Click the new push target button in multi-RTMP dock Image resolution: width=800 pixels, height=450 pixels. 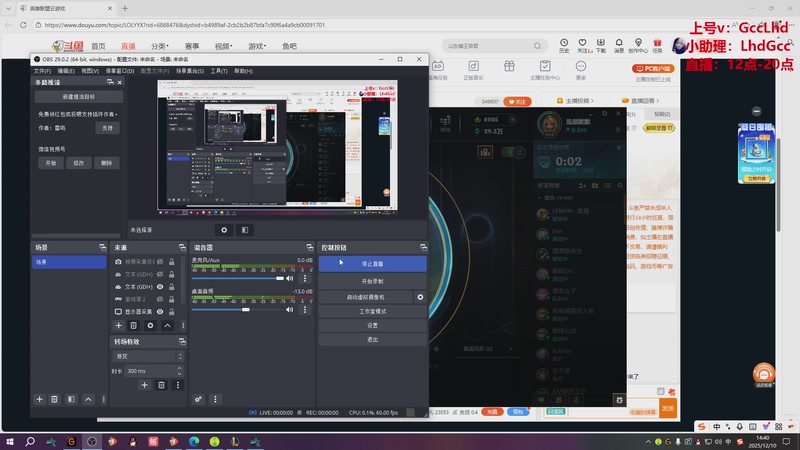pos(79,96)
